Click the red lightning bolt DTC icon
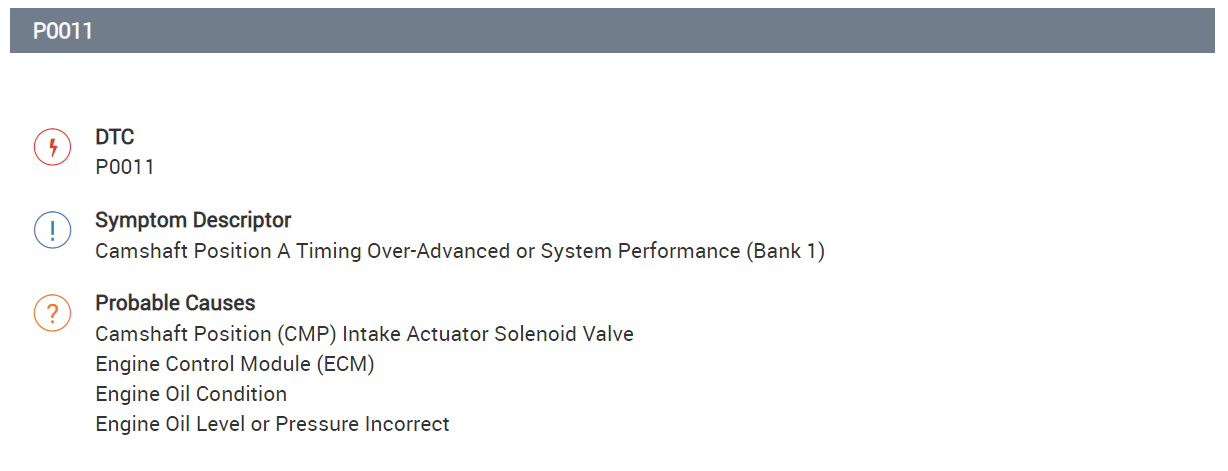 52,148
